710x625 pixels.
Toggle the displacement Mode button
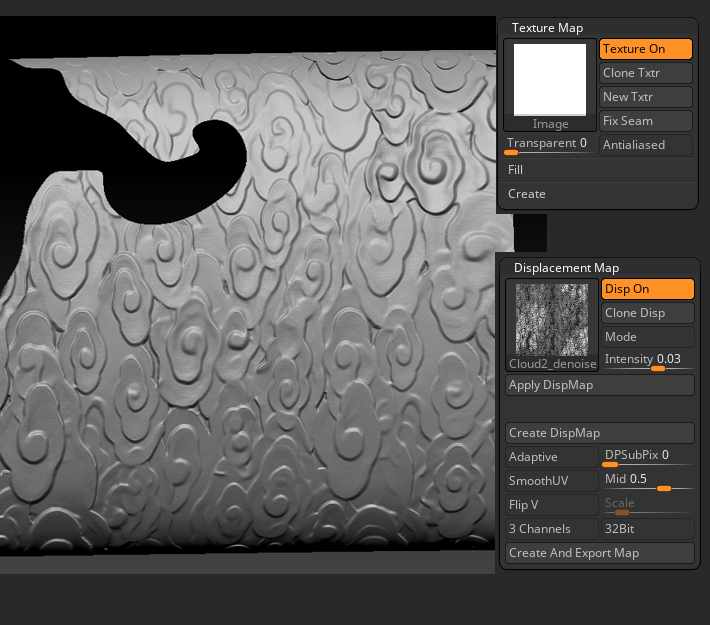[647, 337]
